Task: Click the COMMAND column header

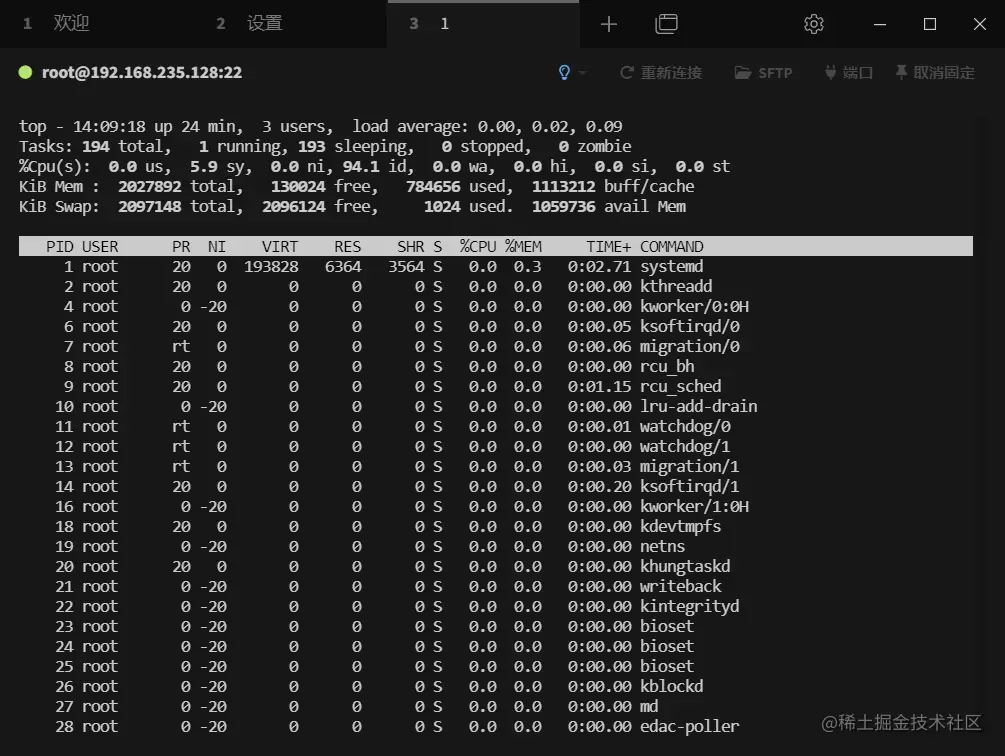Action: point(672,247)
